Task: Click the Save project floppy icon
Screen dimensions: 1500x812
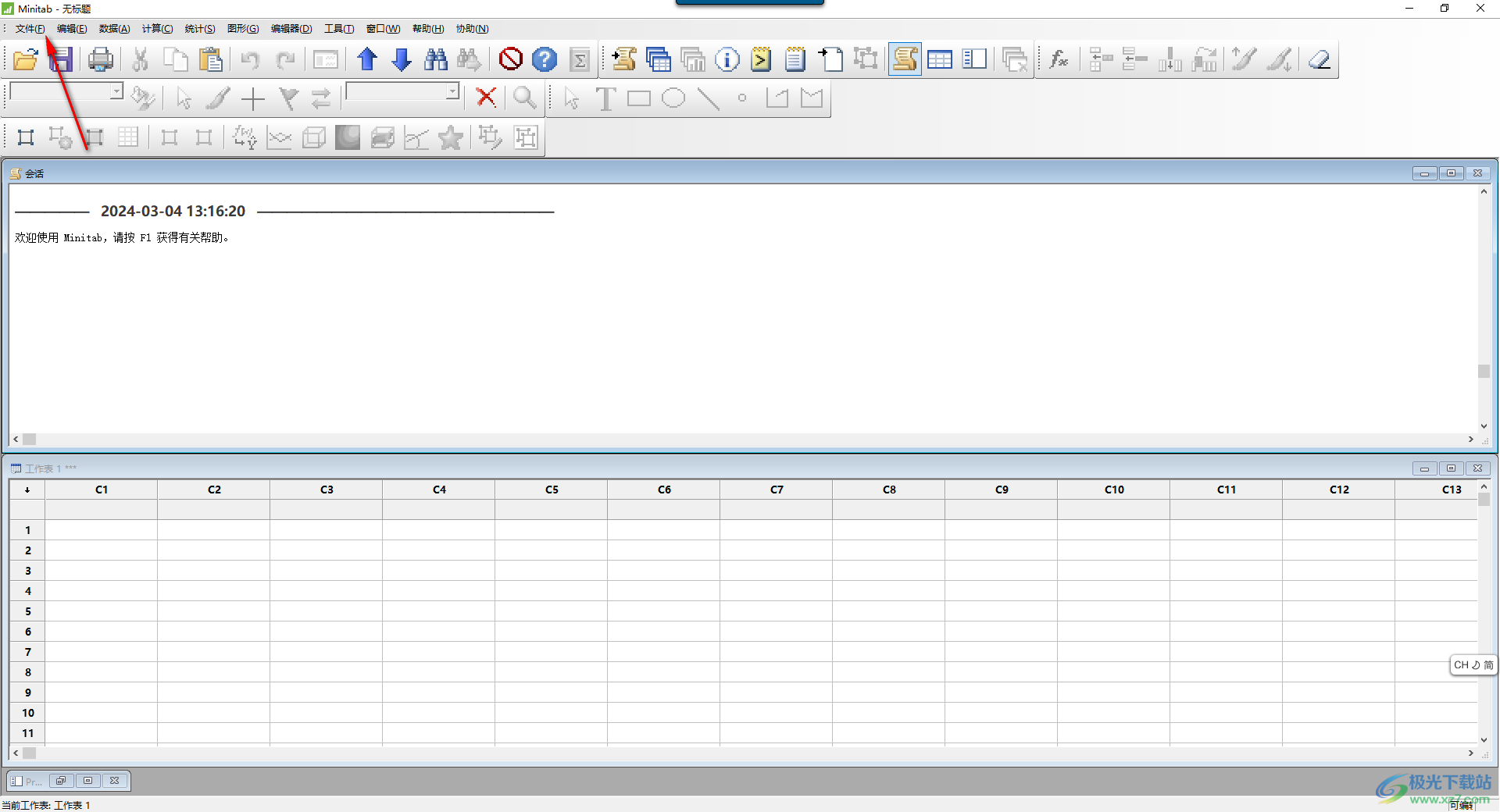Action: point(60,59)
